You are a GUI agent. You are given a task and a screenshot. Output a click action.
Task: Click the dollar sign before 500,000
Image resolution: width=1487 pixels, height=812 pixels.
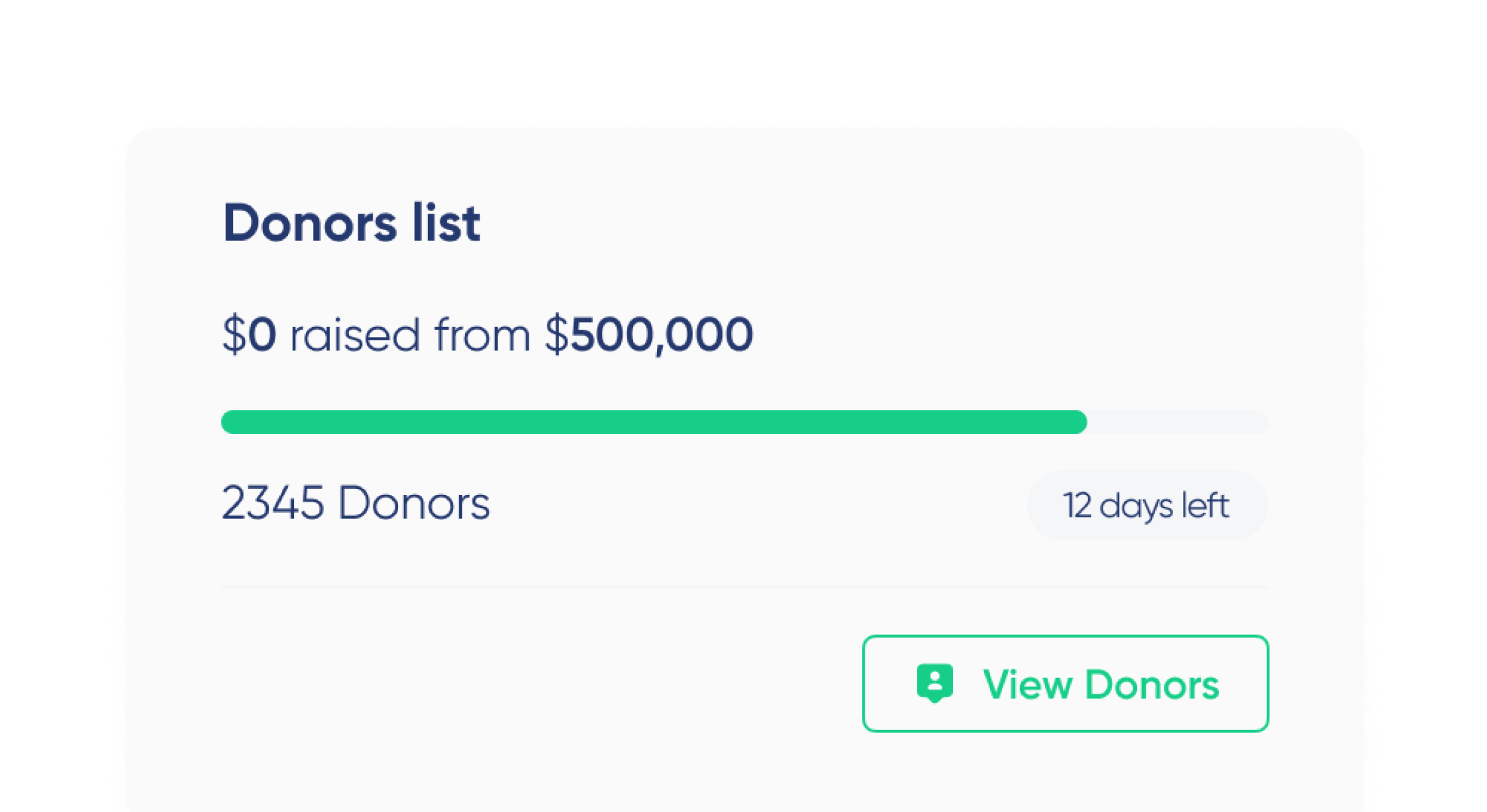(557, 334)
